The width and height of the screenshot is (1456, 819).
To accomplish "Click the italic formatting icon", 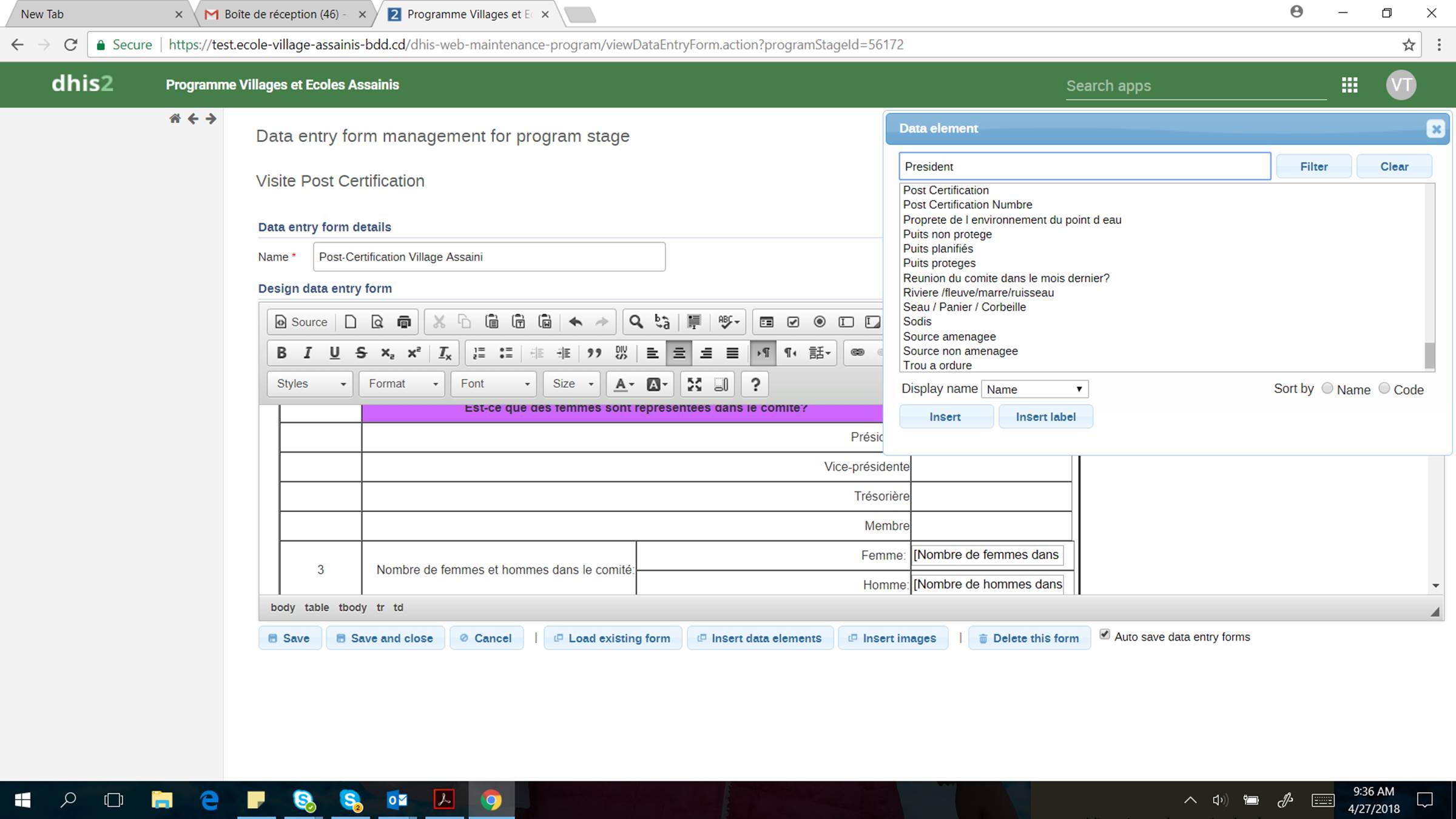I will [308, 353].
